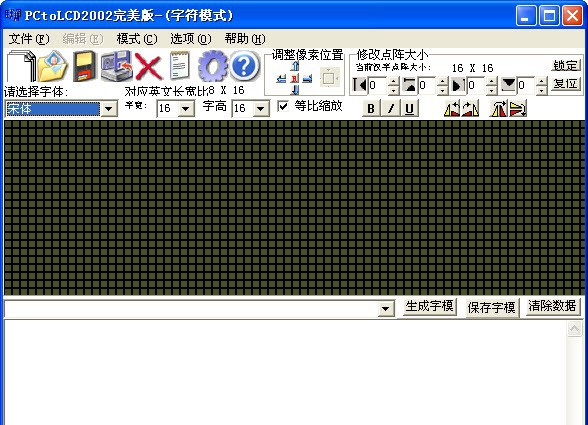This screenshot has height=425, width=588.
Task: Expand the text input history dropdown
Action: tap(386, 309)
